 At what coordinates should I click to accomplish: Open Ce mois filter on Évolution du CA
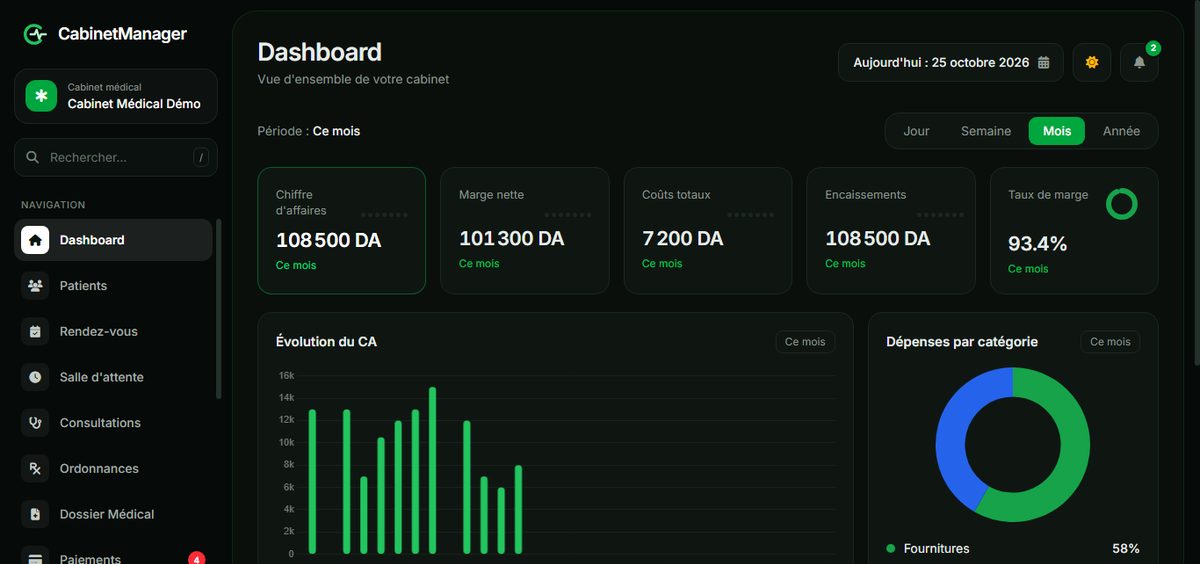pyautogui.click(x=805, y=342)
